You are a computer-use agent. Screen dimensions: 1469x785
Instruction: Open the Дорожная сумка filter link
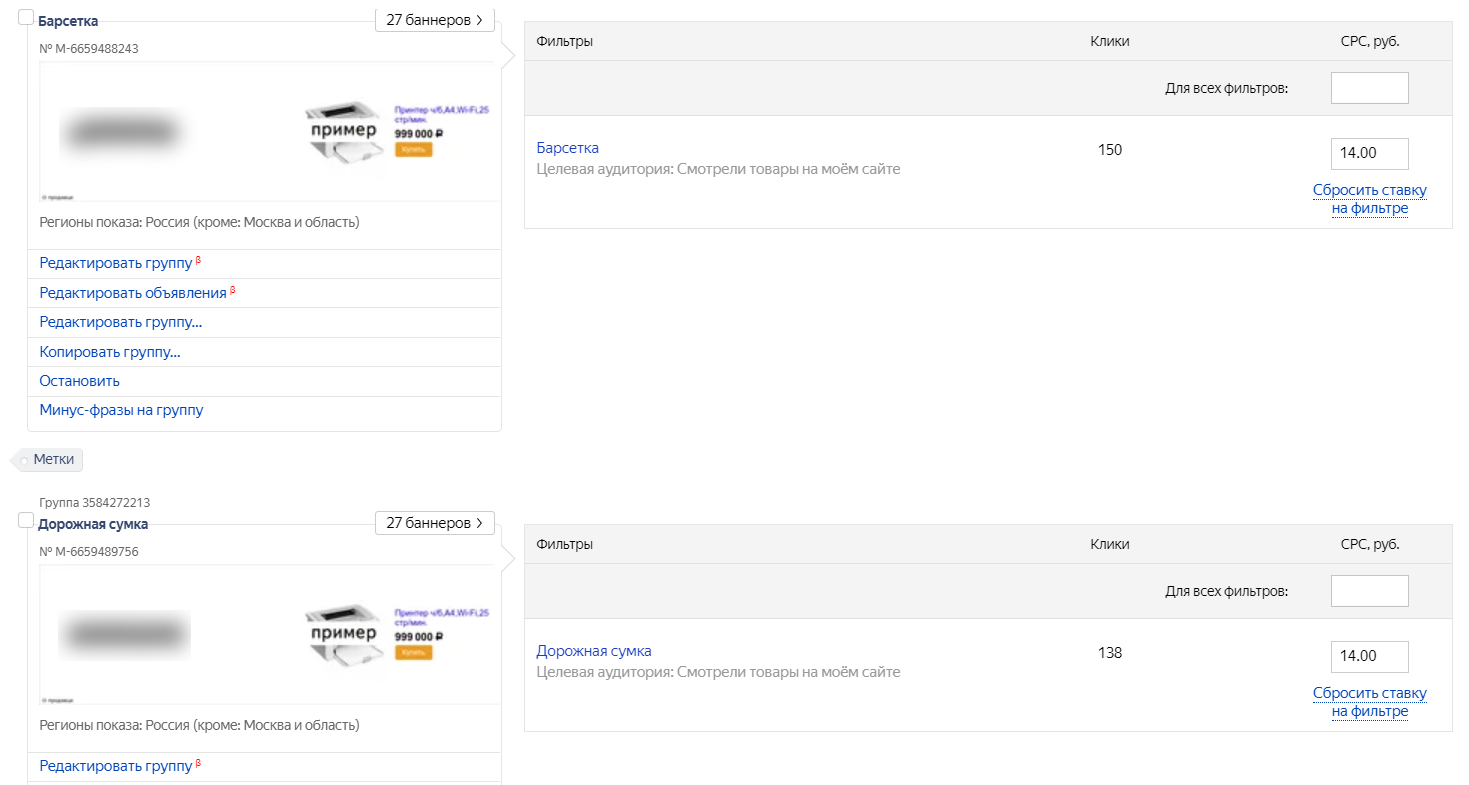pos(594,651)
